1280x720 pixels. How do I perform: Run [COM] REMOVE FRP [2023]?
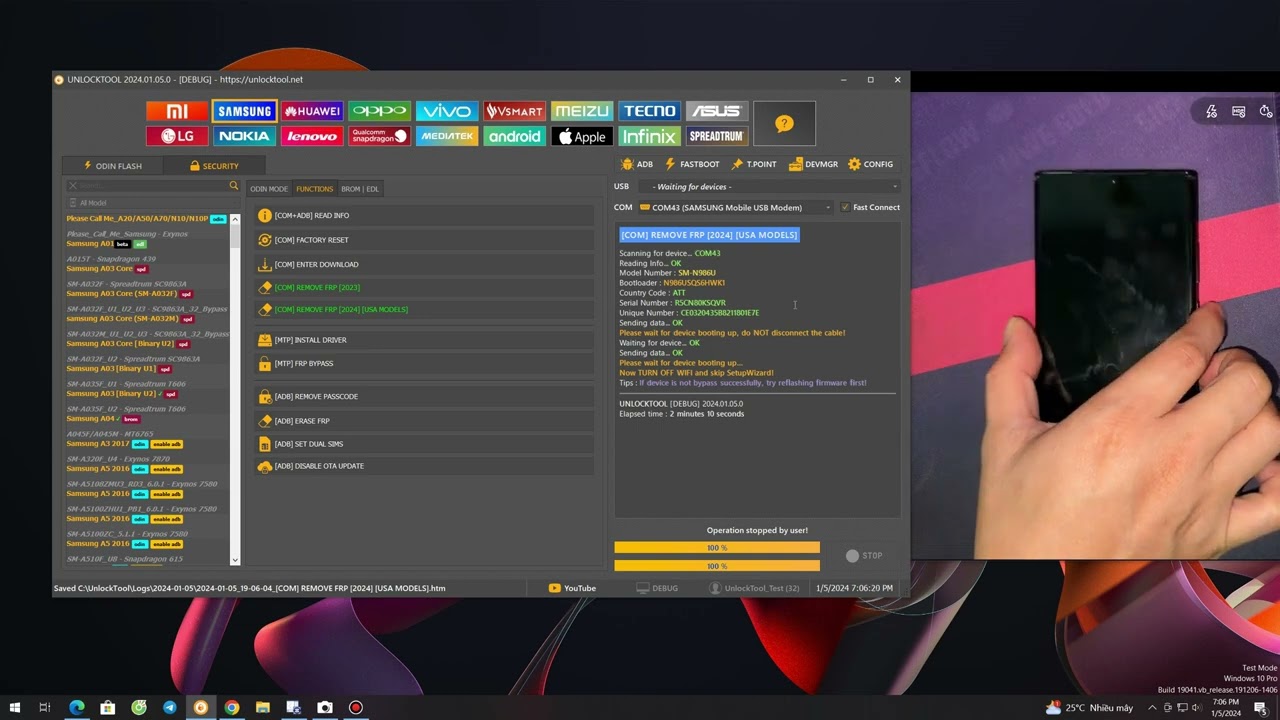point(426,288)
